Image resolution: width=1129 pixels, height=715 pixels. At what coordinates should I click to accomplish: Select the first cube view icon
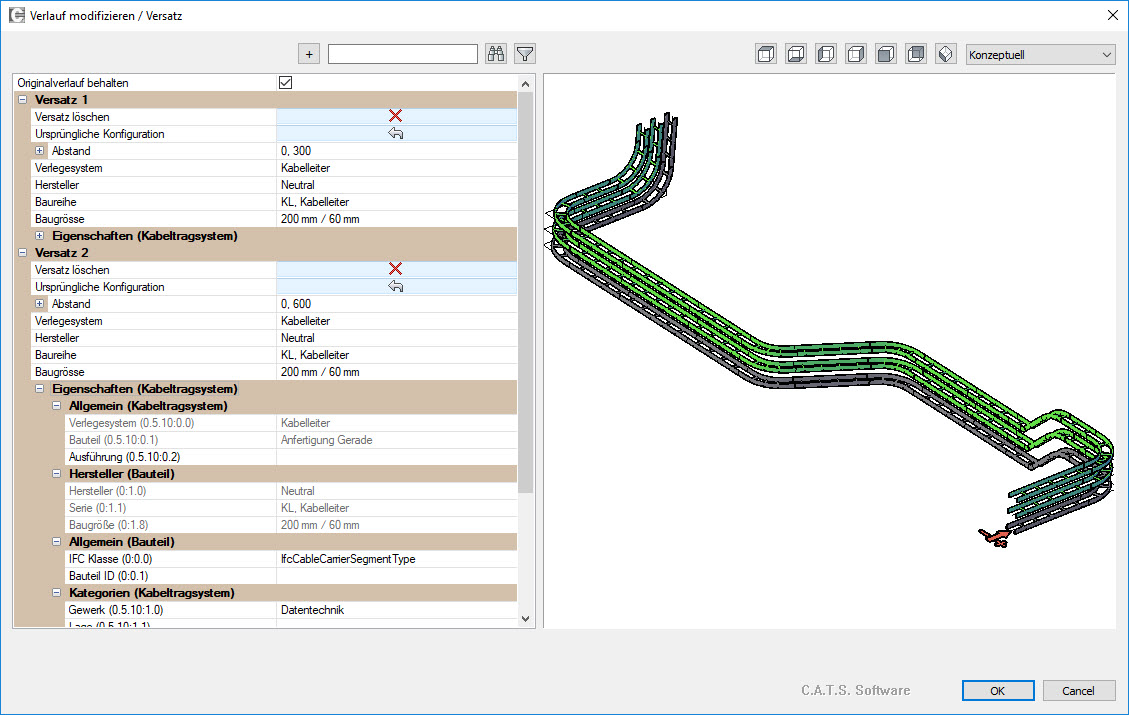pos(766,54)
